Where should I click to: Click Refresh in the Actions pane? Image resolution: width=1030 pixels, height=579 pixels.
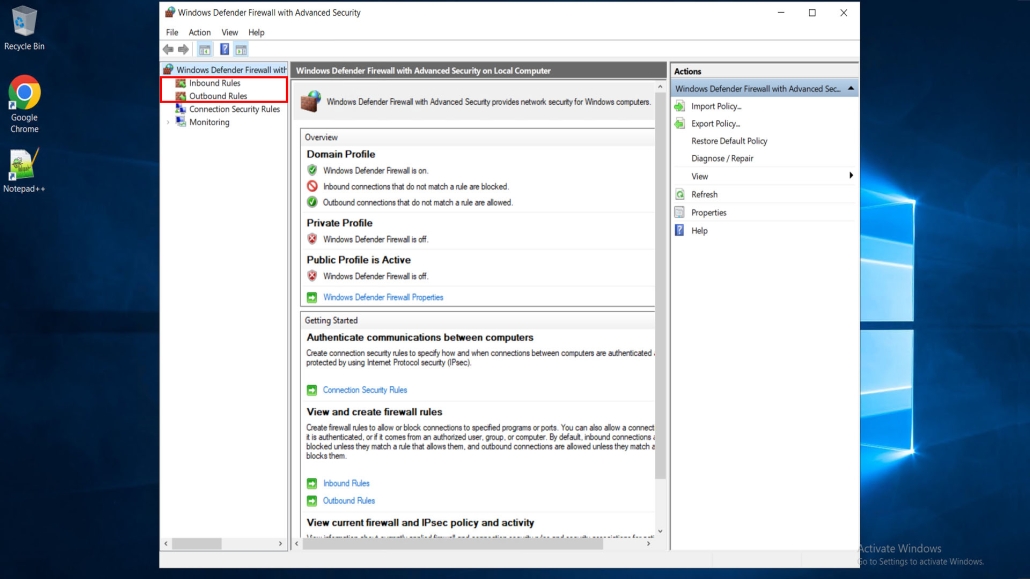pyautogui.click(x=704, y=195)
